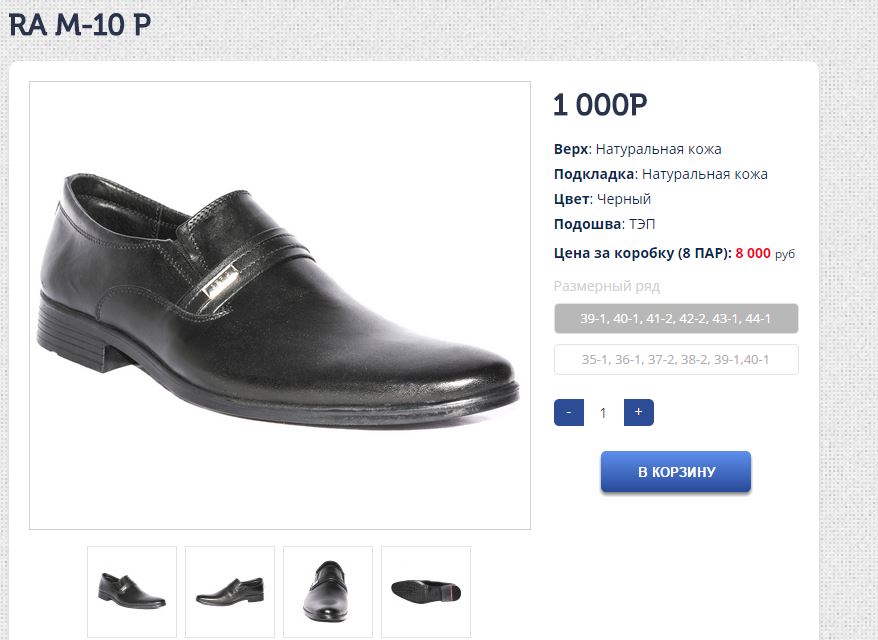Click the large main shoe image
The image size is (878, 640).
pyautogui.click(x=280, y=305)
